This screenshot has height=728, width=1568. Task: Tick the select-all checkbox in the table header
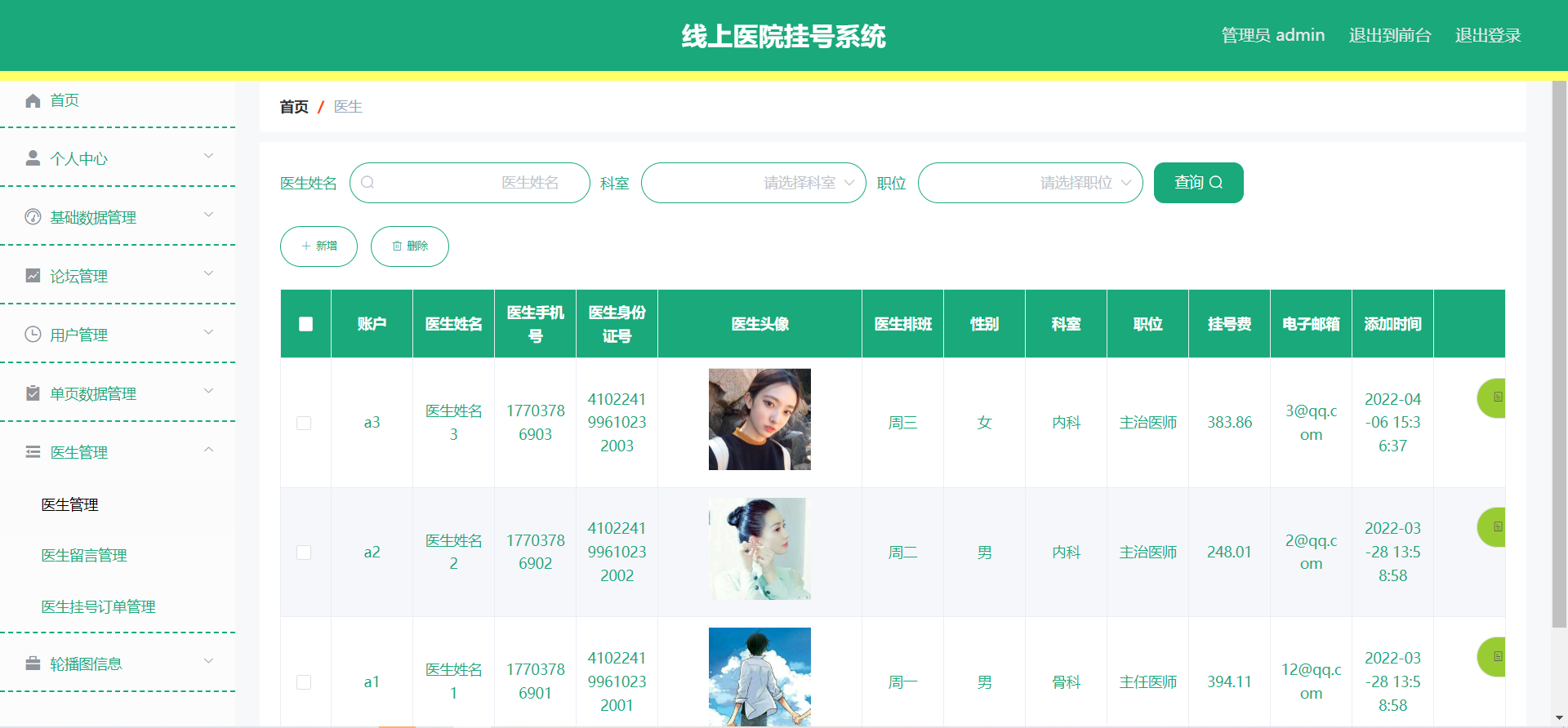coord(305,324)
